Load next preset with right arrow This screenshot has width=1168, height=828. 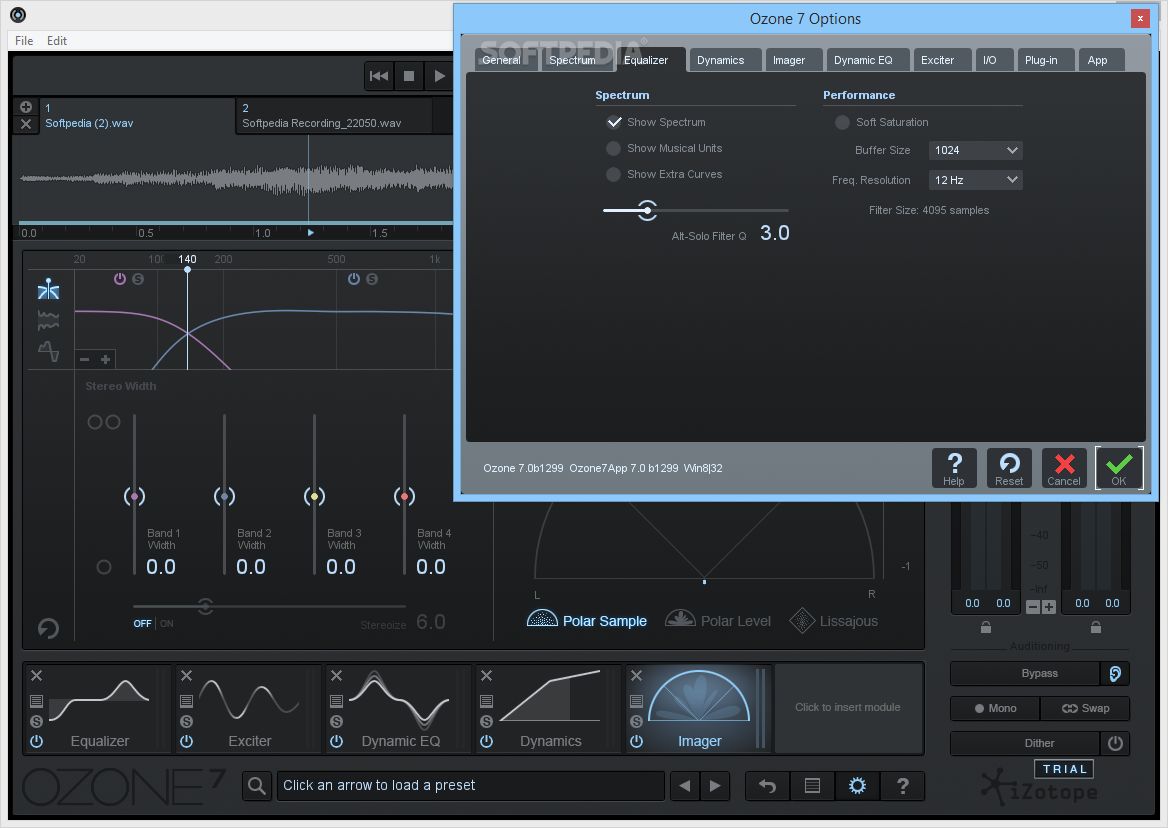(715, 786)
